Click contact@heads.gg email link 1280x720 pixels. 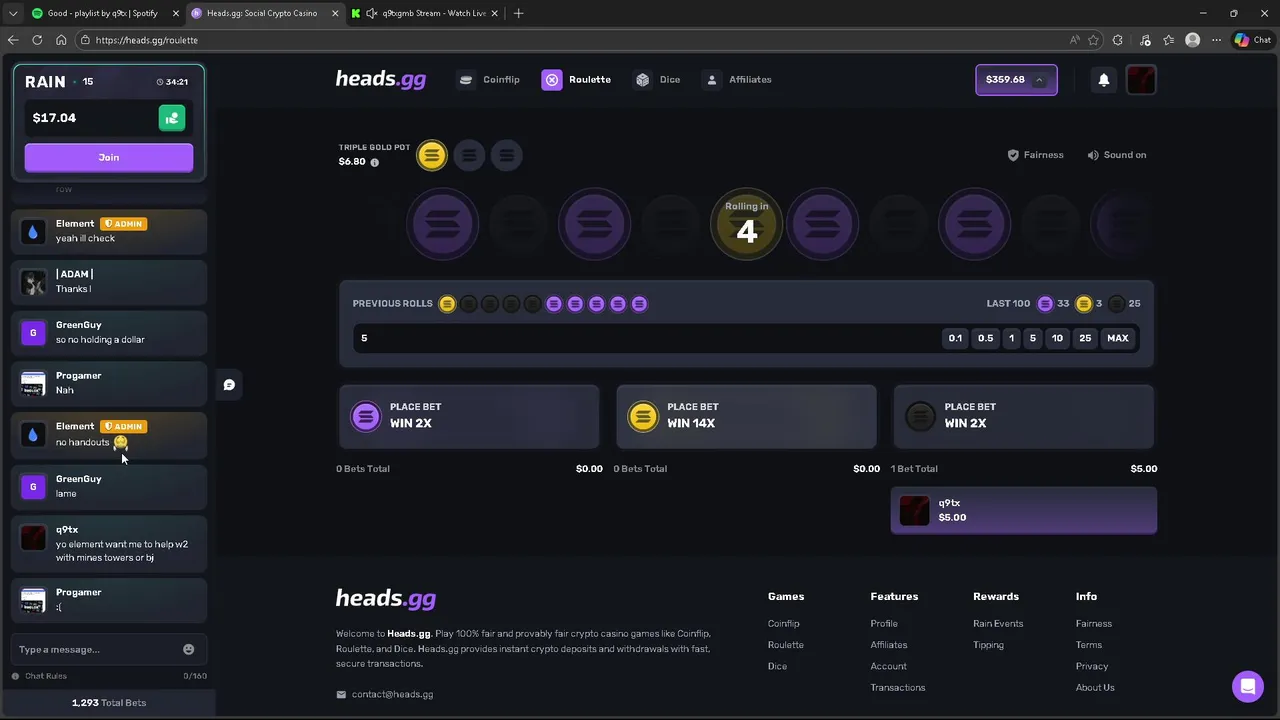(385, 695)
